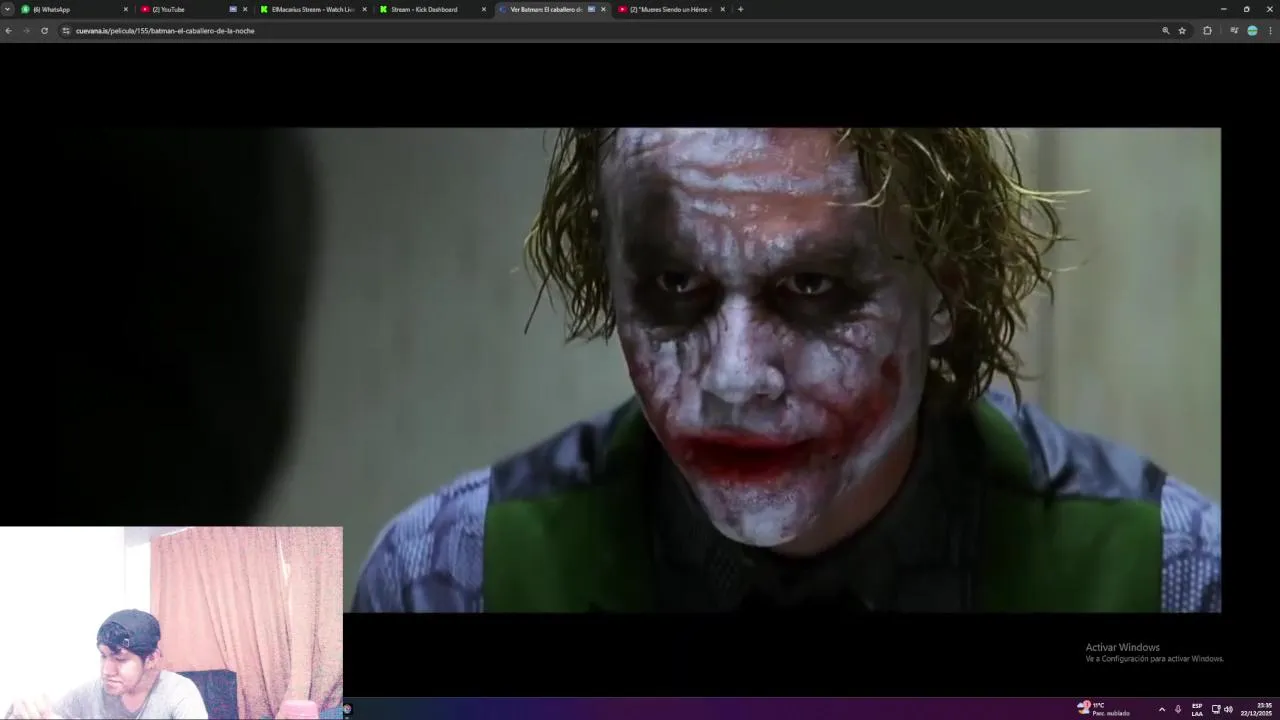This screenshot has height=720, width=1280.
Task: Switch to Mujeres Siendo un Héroe tab
Action: pyautogui.click(x=671, y=9)
